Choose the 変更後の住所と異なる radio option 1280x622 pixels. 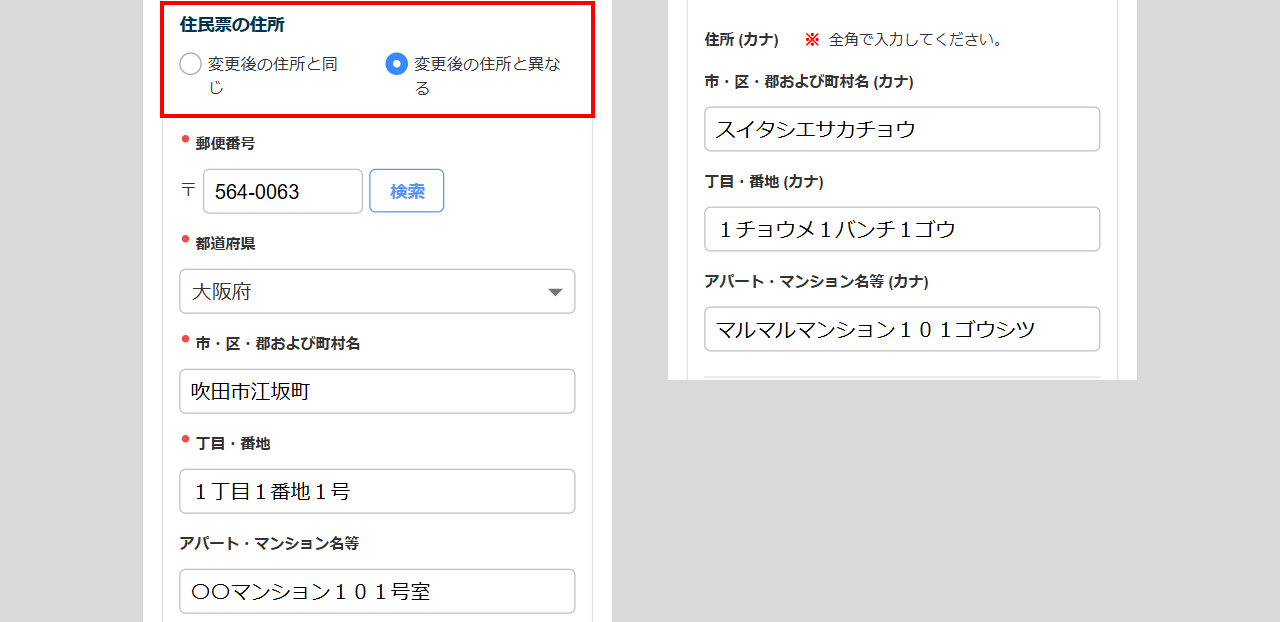click(x=397, y=65)
